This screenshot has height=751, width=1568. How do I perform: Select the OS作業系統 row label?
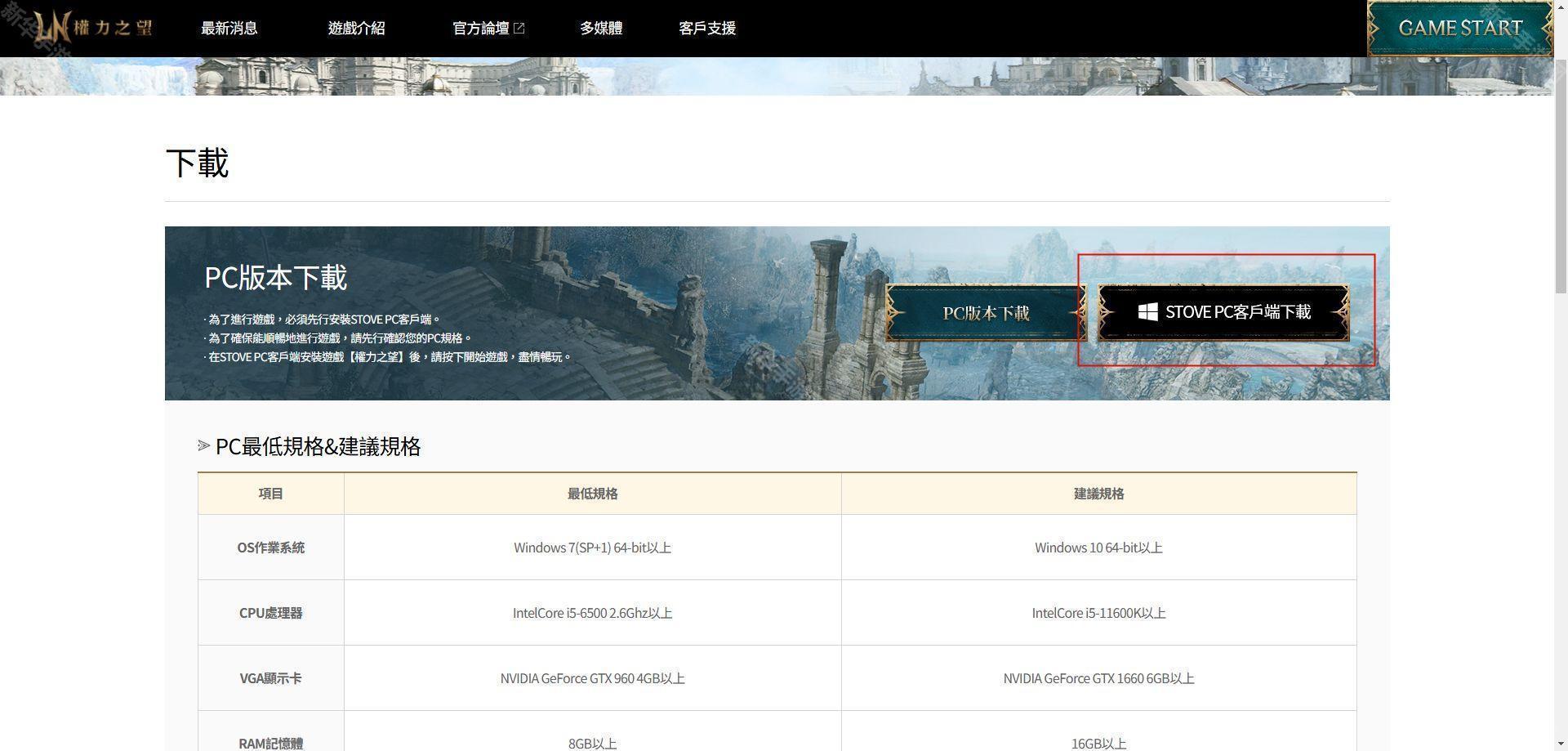point(270,548)
